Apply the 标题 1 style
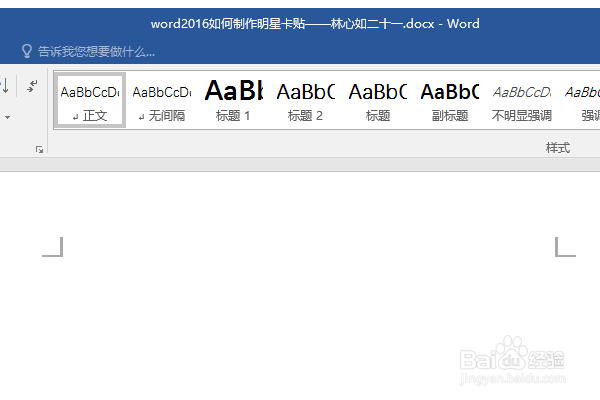Screen dimensions: 600x400 (x=233, y=100)
